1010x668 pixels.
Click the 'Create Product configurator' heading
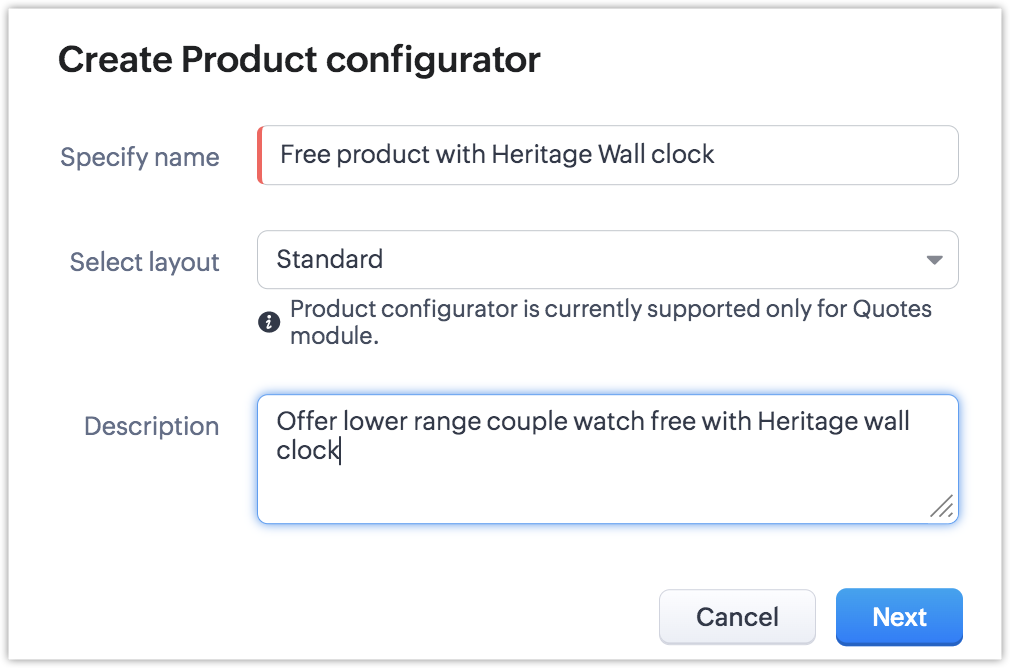click(x=299, y=60)
